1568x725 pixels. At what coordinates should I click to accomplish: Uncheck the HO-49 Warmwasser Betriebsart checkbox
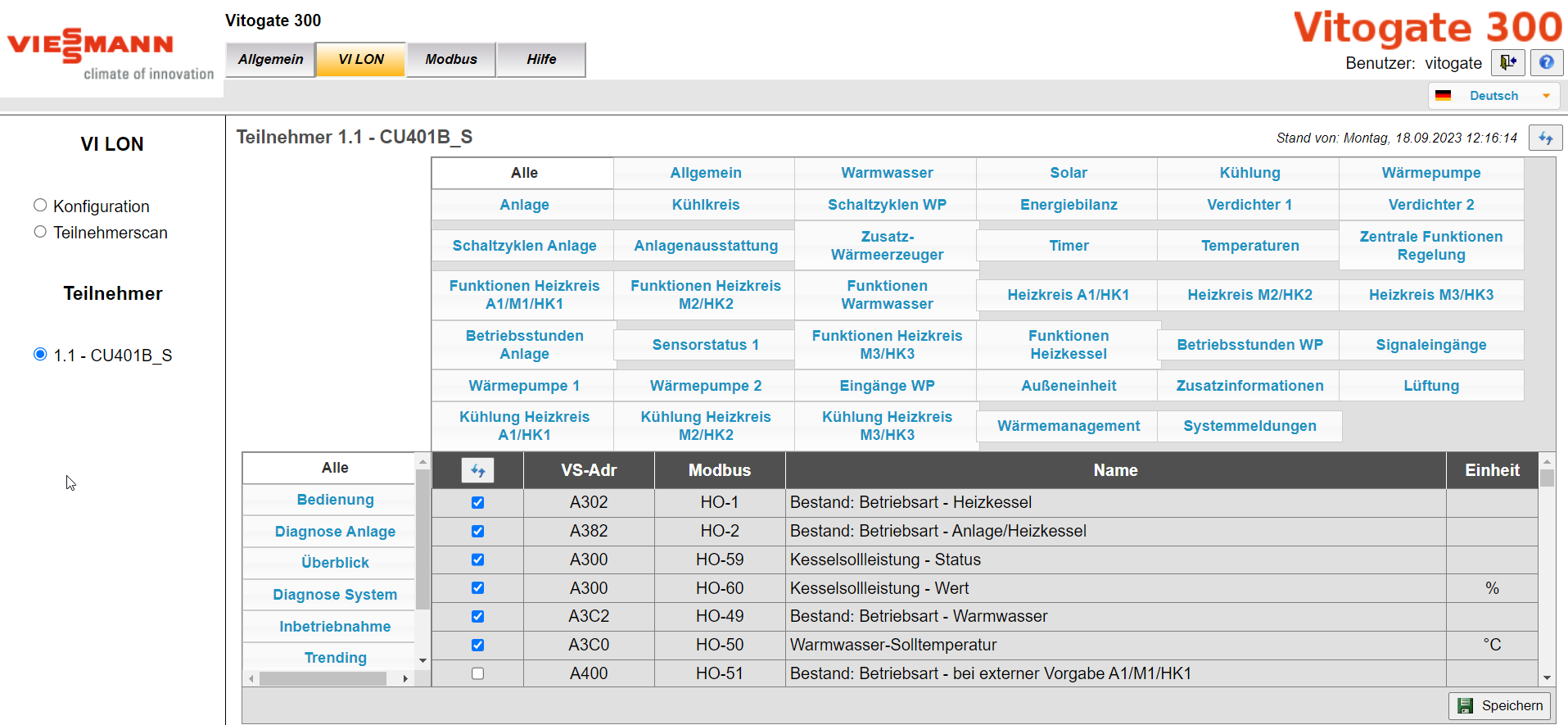coord(478,617)
